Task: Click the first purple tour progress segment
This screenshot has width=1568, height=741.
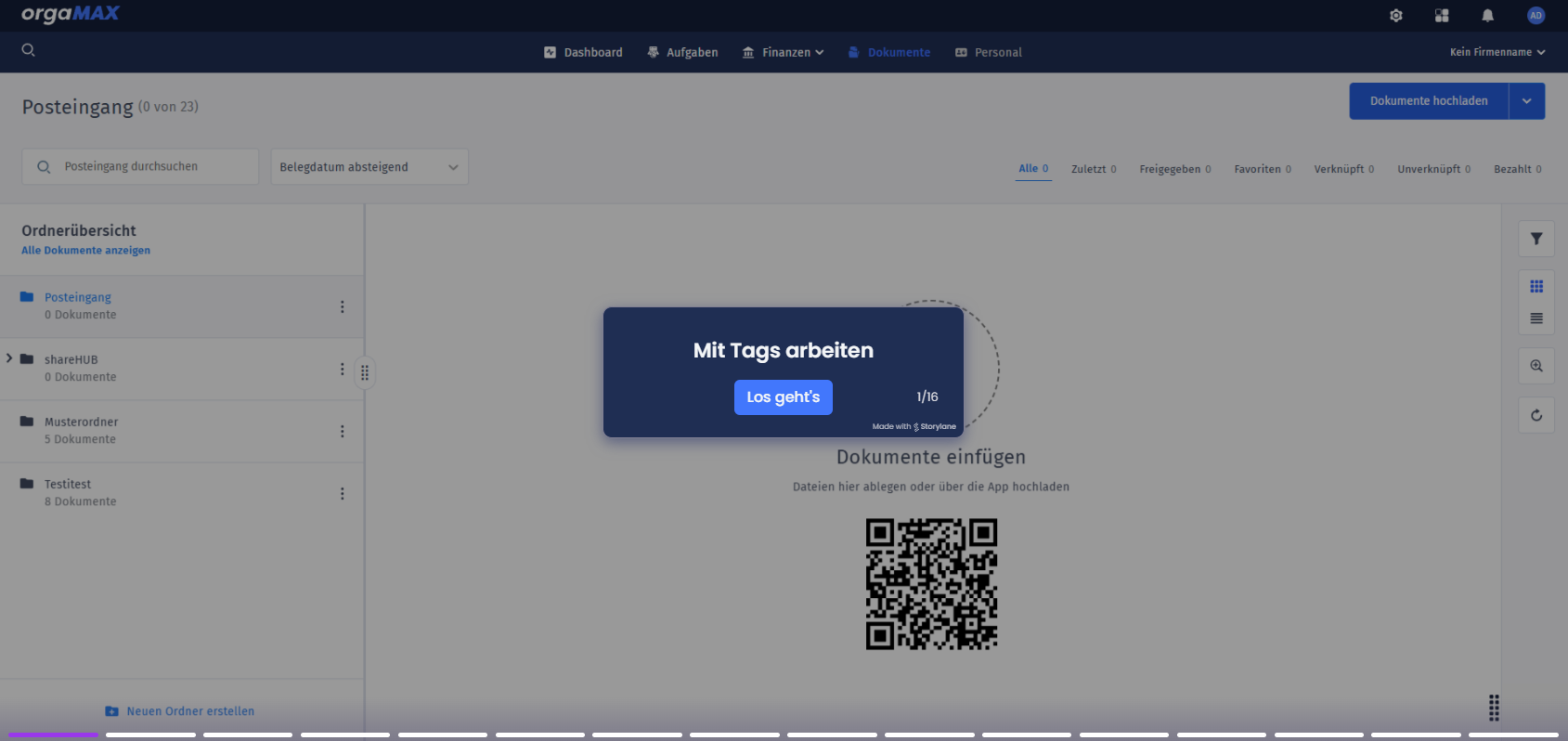Action: (53, 734)
